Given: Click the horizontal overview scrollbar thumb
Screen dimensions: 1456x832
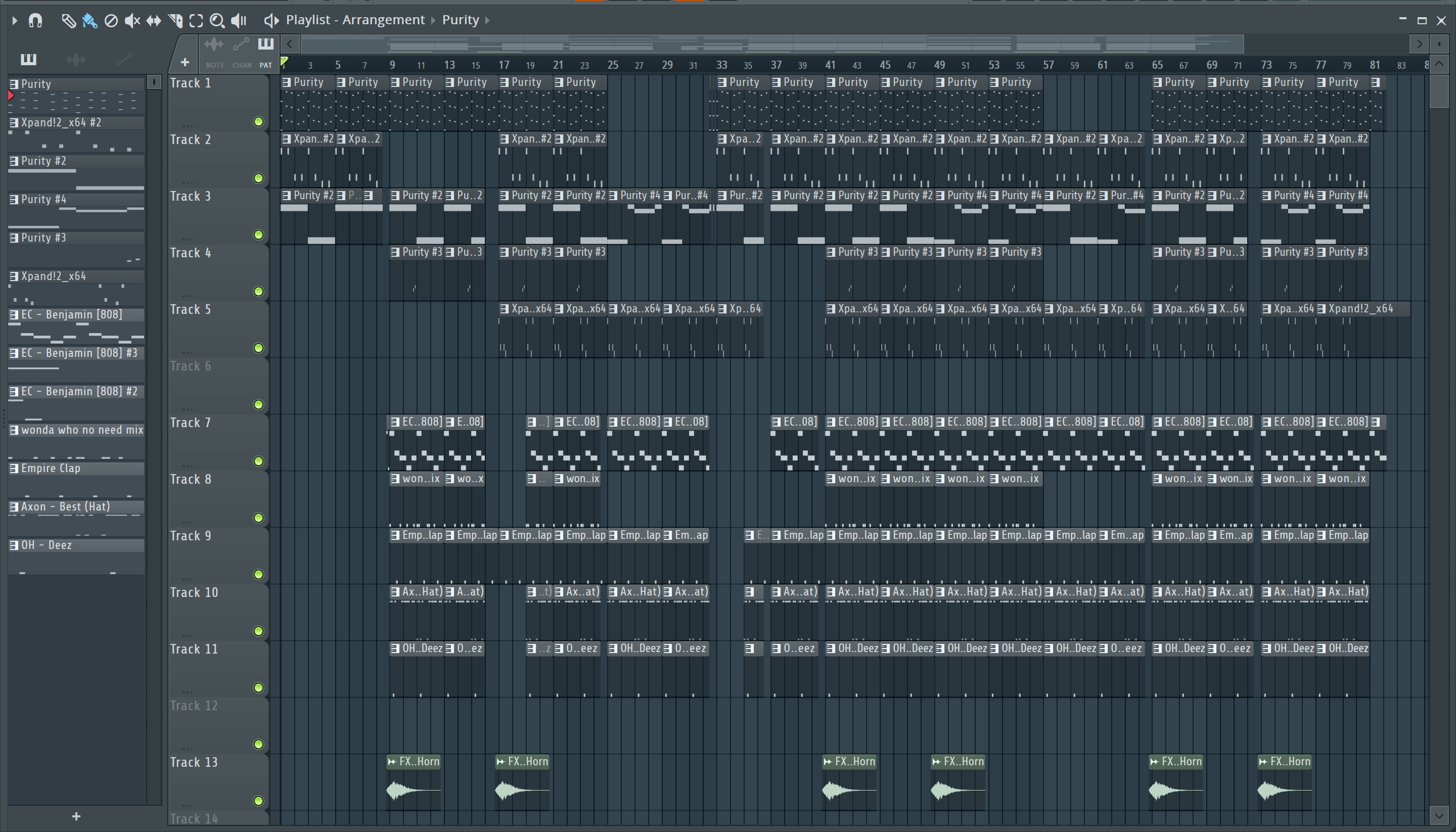Looking at the screenshot, I should click(772, 43).
